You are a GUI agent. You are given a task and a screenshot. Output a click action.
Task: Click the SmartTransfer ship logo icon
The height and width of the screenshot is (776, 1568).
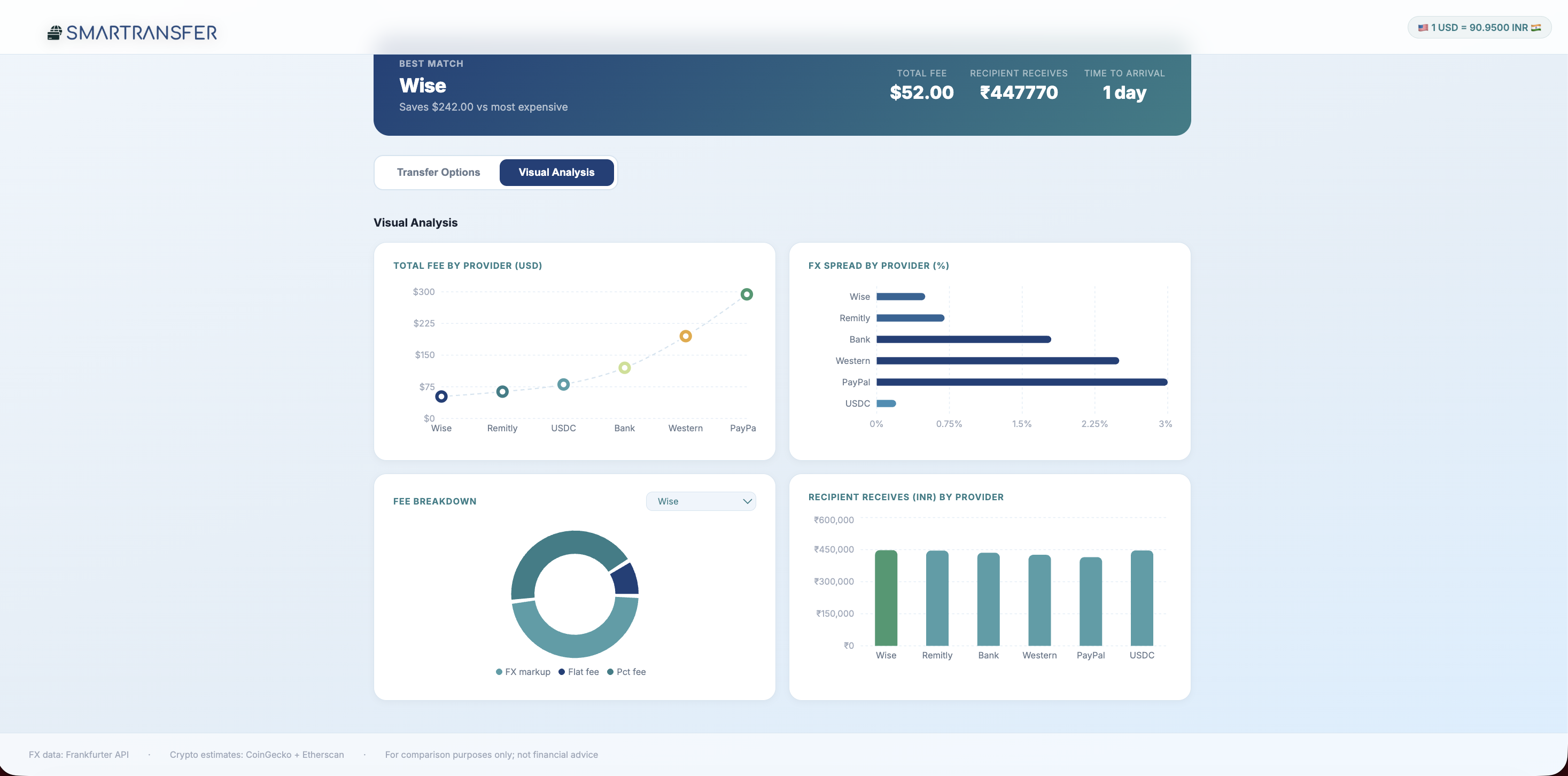tap(55, 32)
